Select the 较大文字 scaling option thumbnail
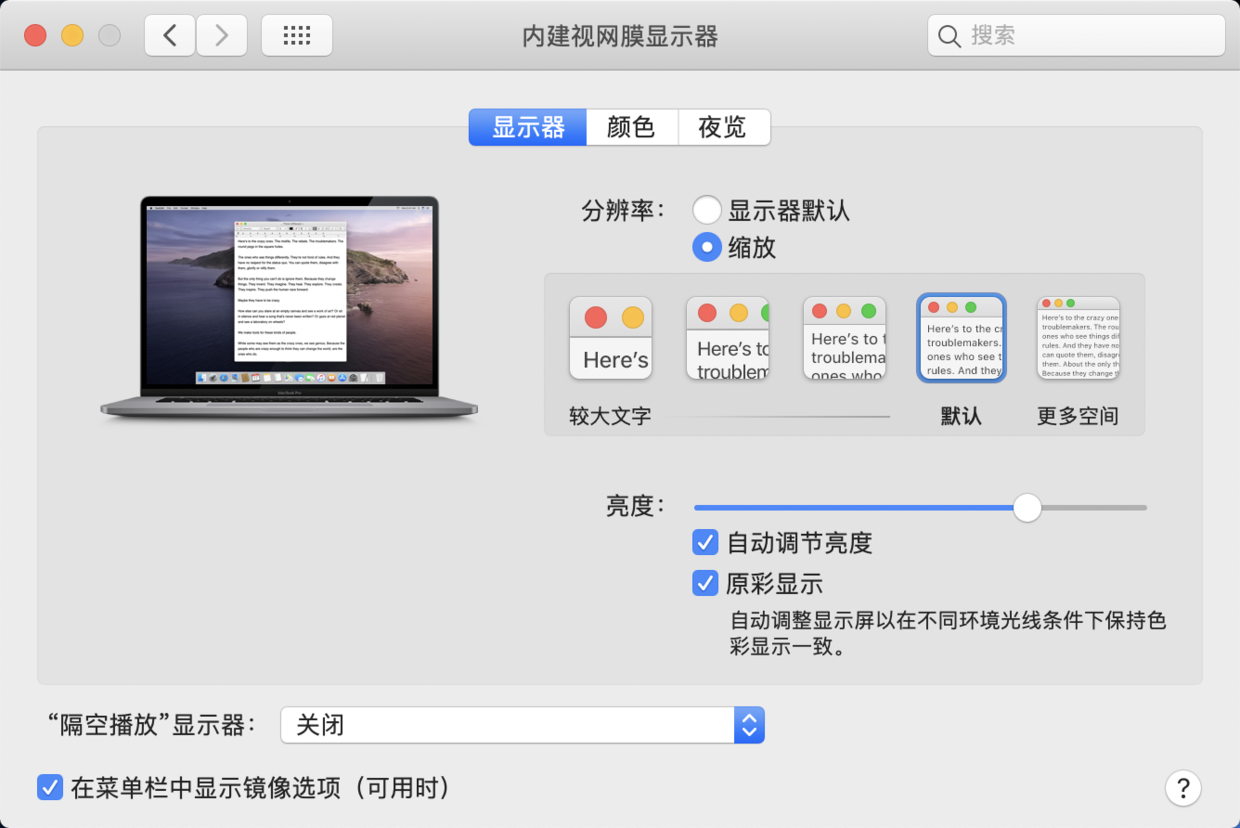 tap(610, 337)
